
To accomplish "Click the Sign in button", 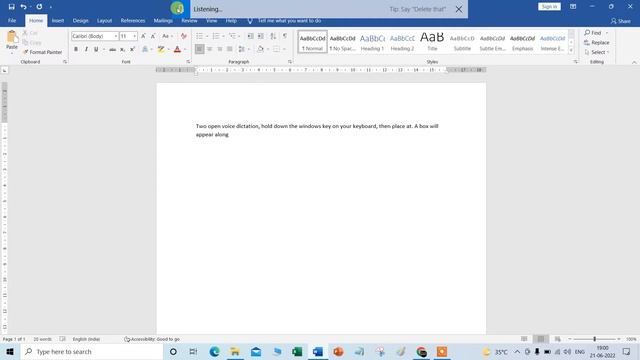I will click(549, 7).
